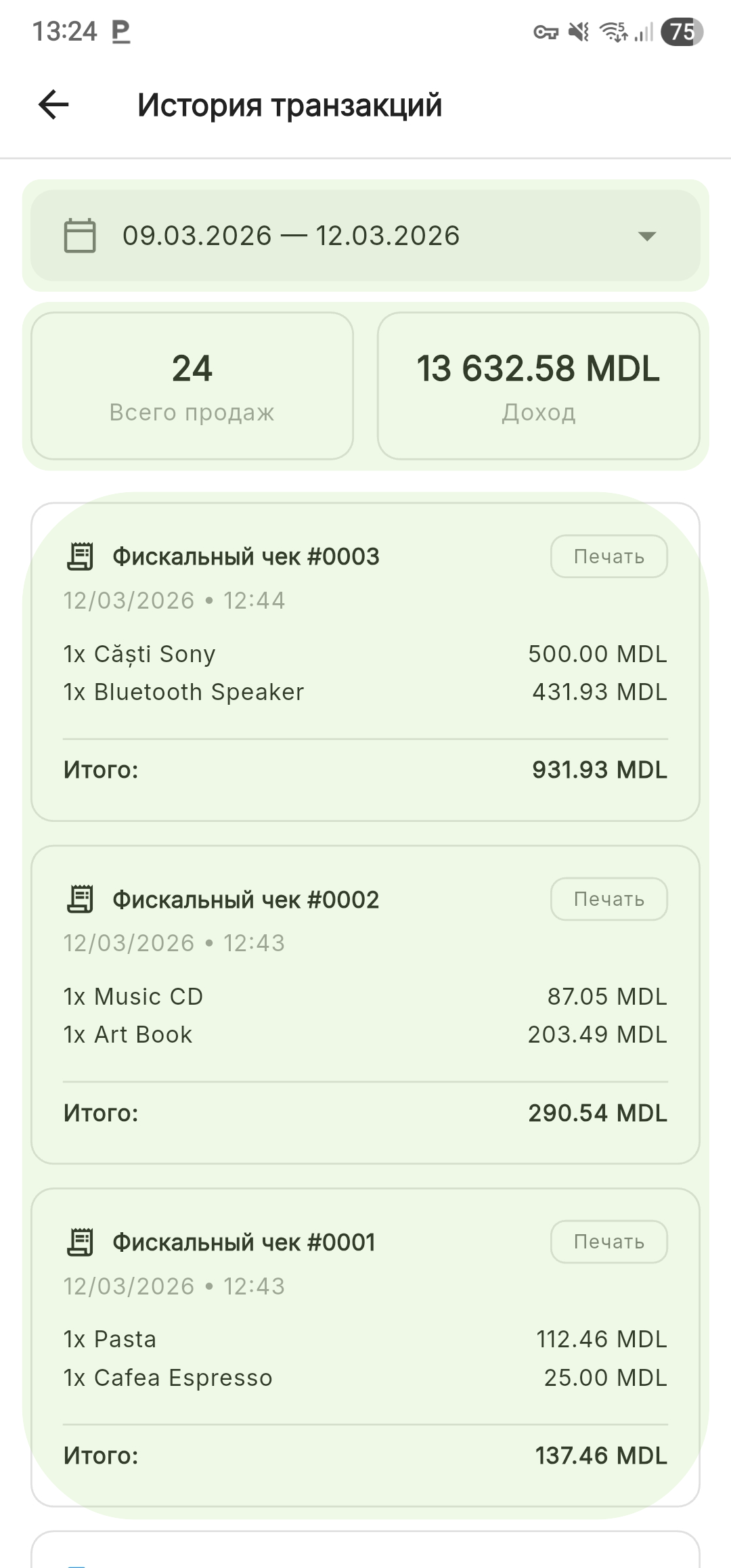Expand the date range dropdown arrow
Screen dimensions: 731x1568
(647, 236)
